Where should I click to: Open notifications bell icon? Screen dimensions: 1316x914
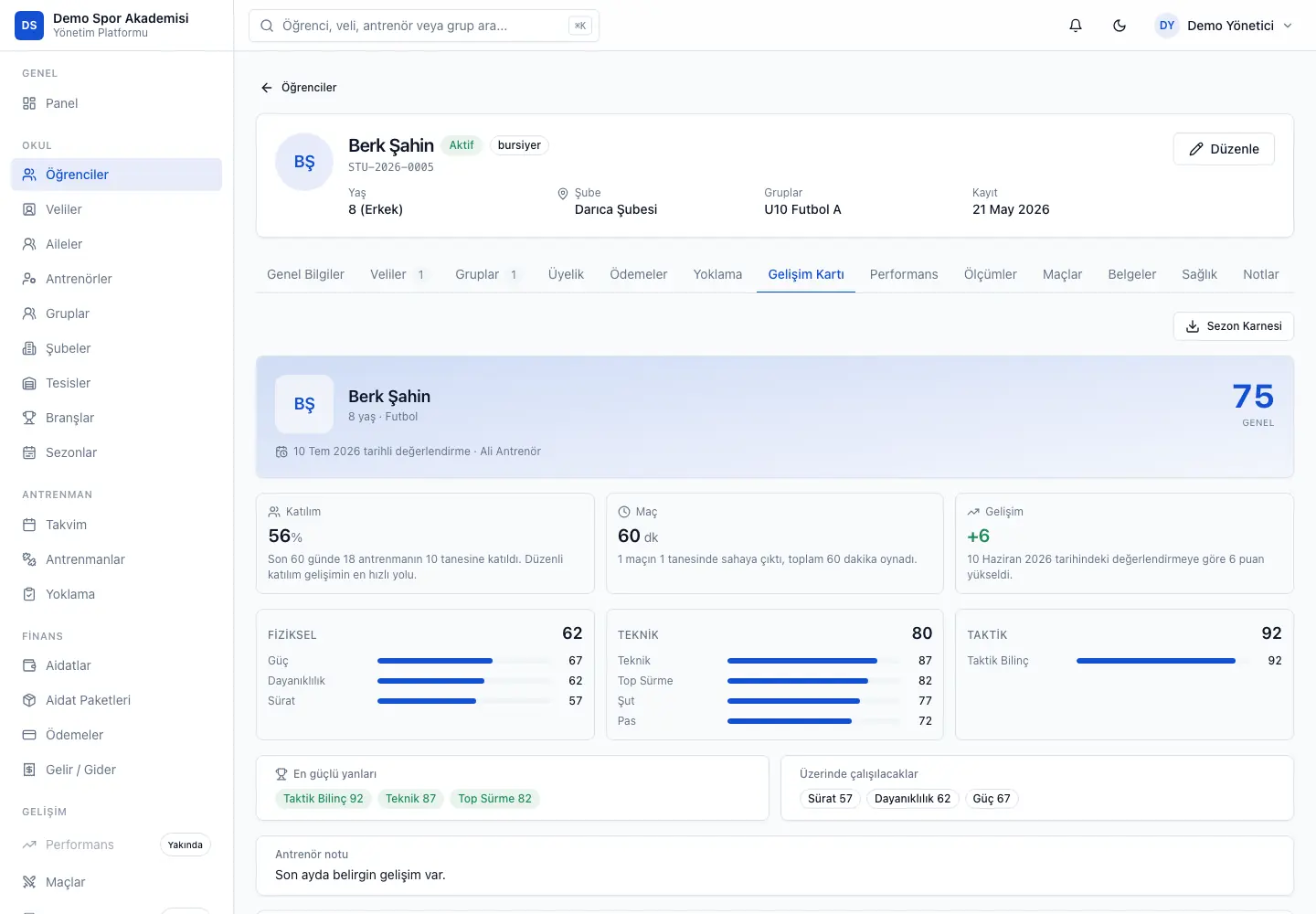(x=1076, y=26)
